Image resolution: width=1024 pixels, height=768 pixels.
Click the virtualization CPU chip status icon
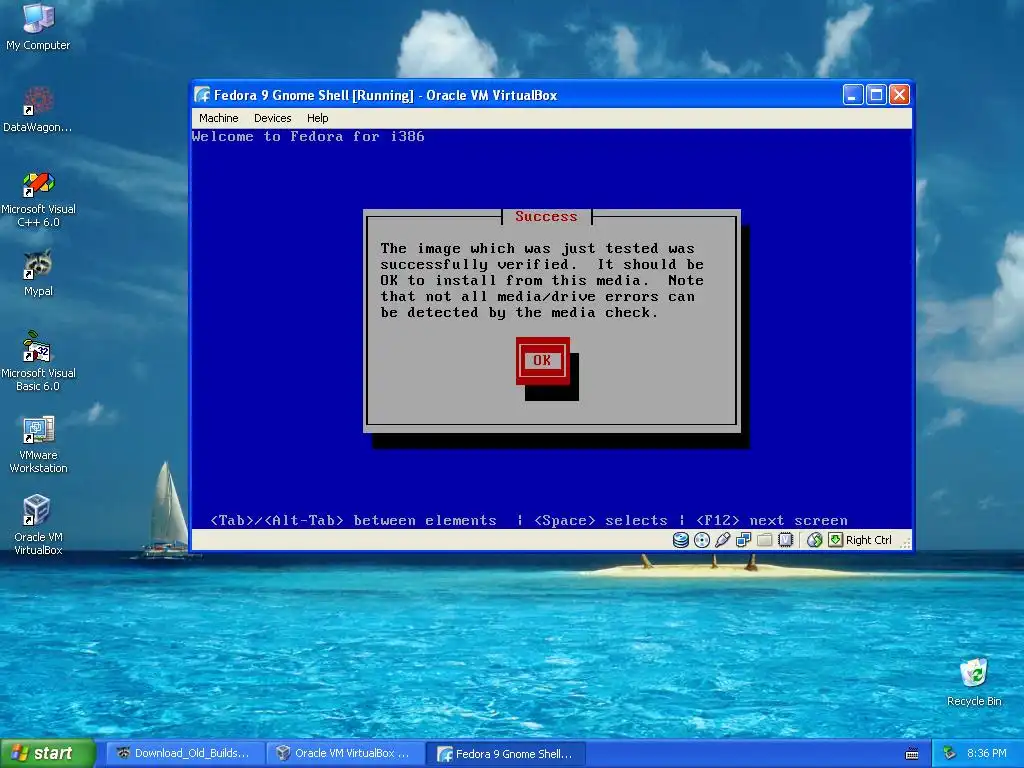(786, 540)
